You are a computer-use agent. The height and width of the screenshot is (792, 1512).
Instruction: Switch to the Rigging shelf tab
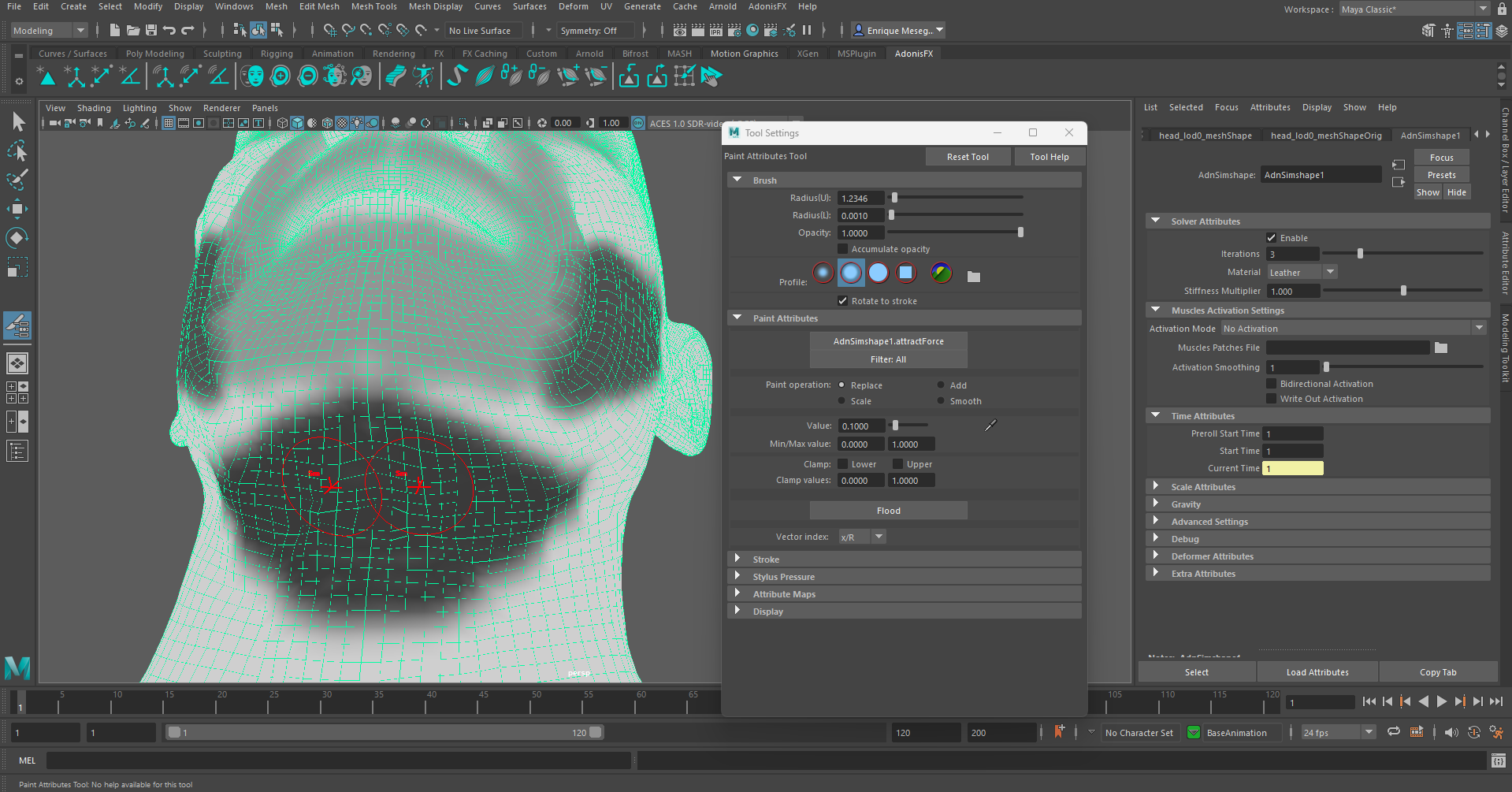click(277, 54)
